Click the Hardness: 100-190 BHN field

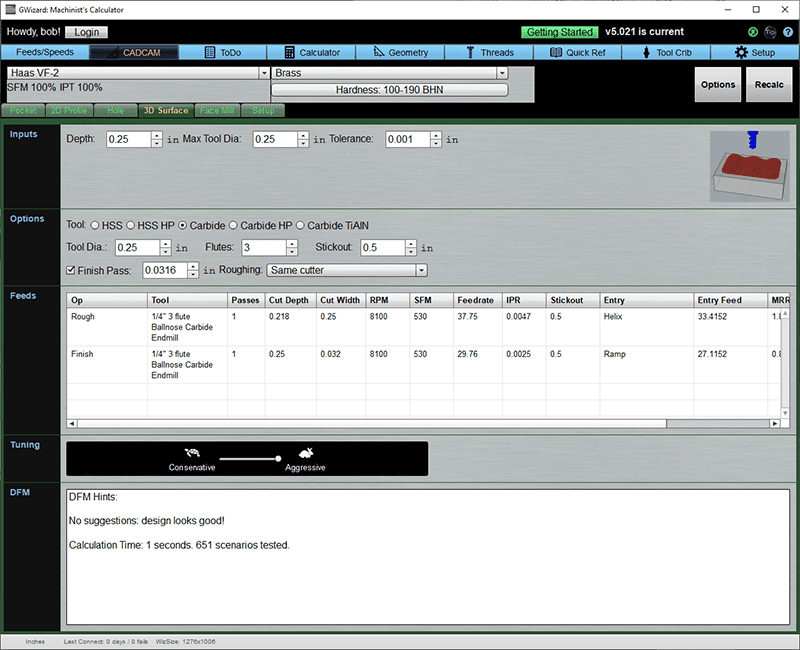393,90
